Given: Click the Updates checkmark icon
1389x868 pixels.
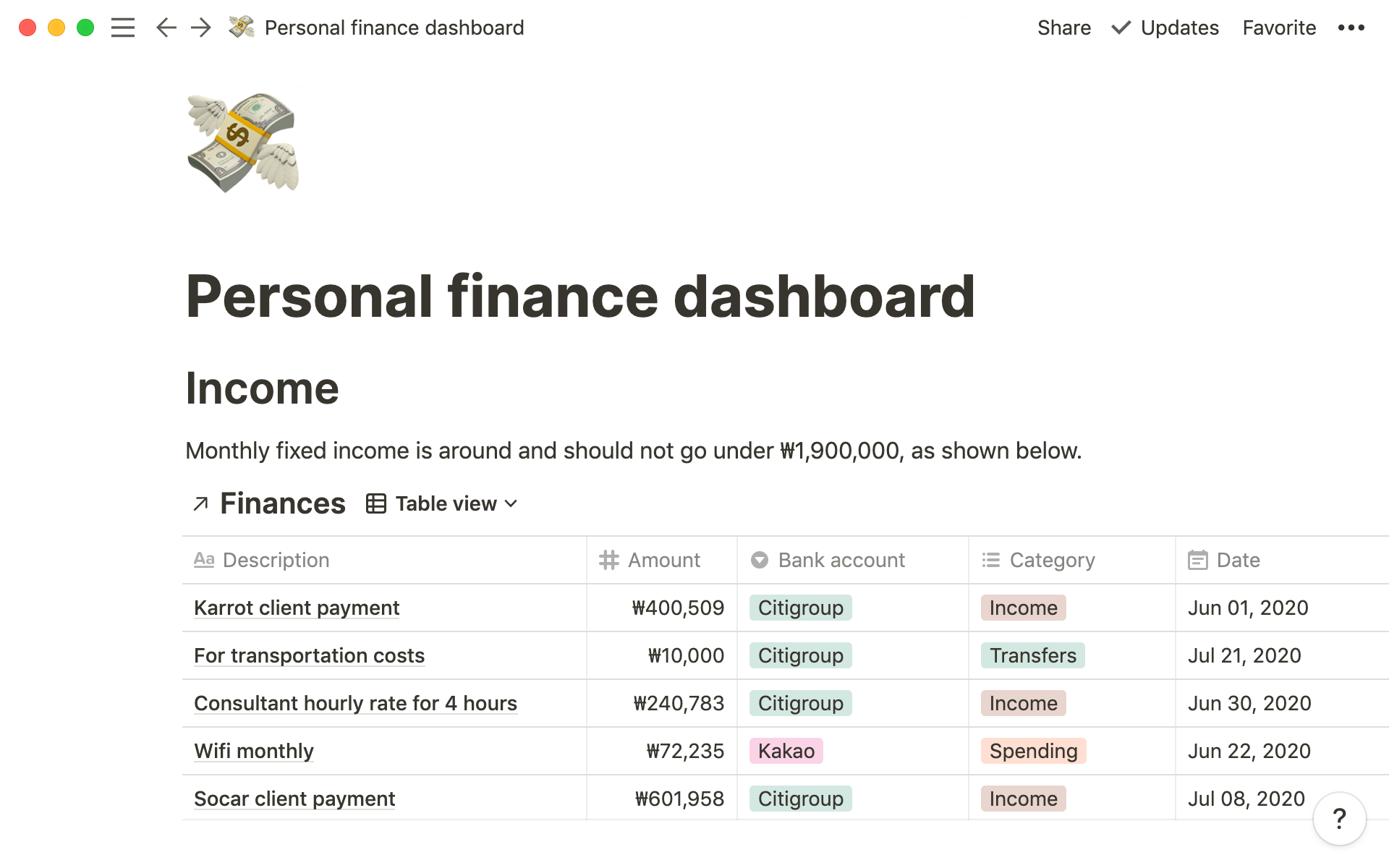Looking at the screenshot, I should click(x=1121, y=27).
